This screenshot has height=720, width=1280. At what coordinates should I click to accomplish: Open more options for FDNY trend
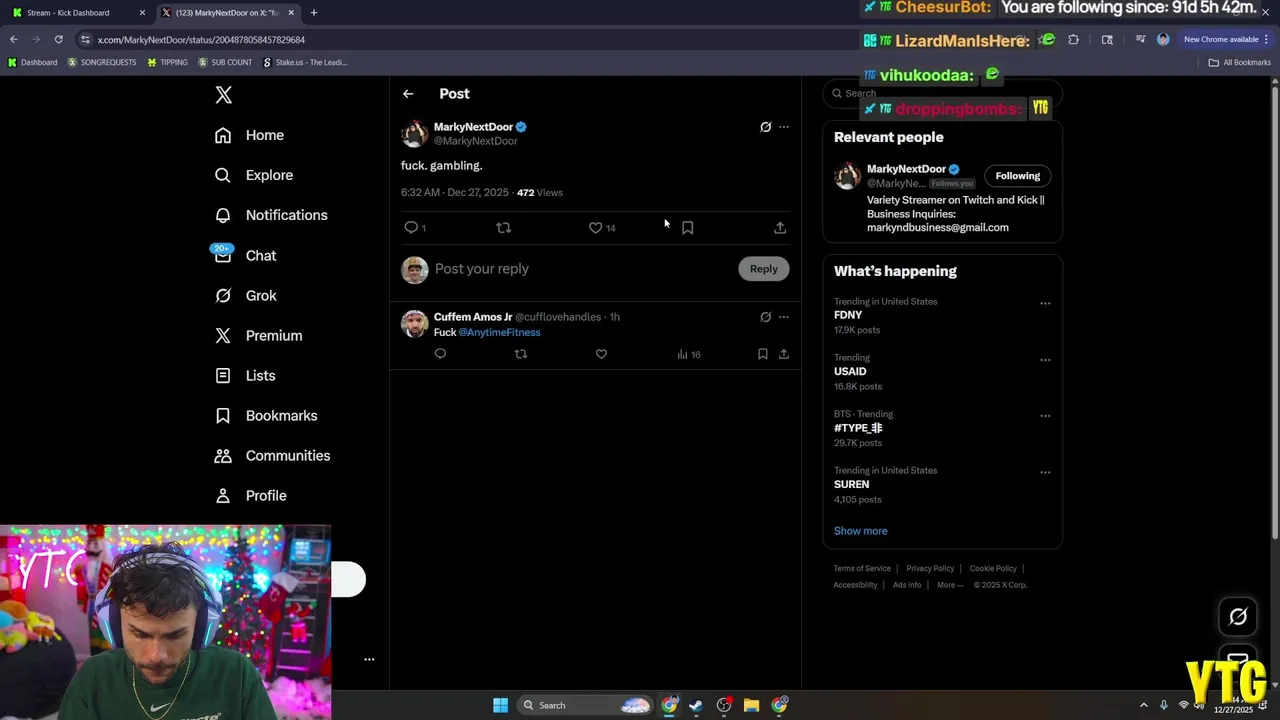pos(1045,303)
